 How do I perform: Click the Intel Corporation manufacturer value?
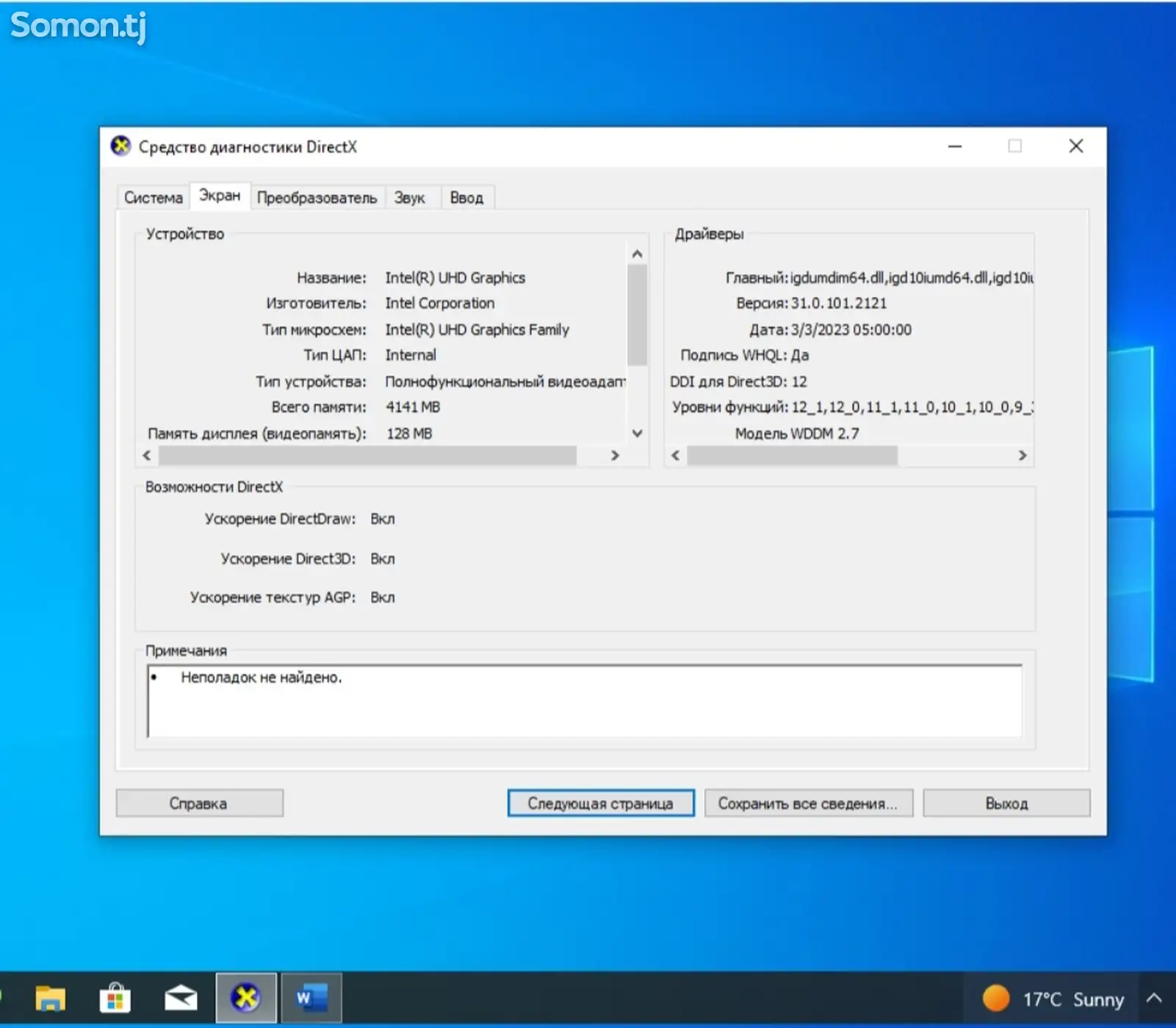pyautogui.click(x=440, y=303)
